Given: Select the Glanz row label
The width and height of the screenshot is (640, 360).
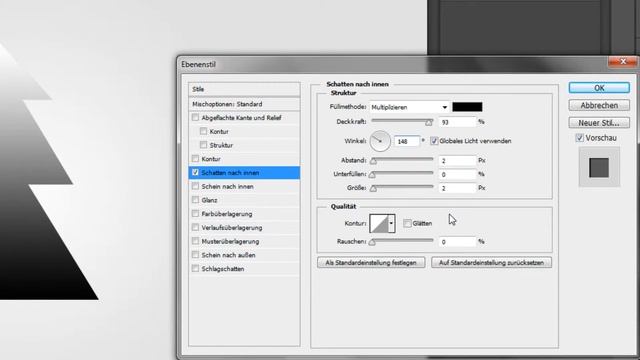Looking at the screenshot, I should 209,200.
